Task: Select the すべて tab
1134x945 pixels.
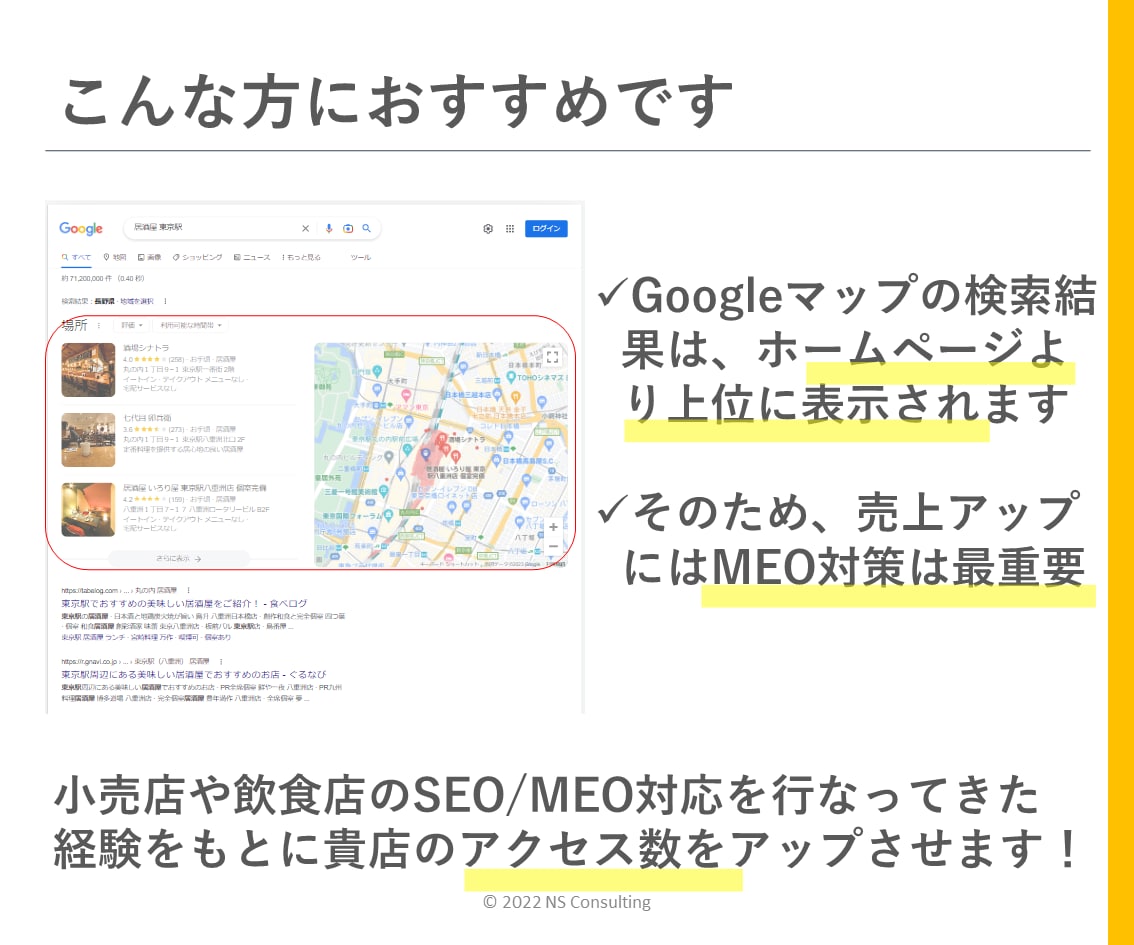Action: point(77,257)
